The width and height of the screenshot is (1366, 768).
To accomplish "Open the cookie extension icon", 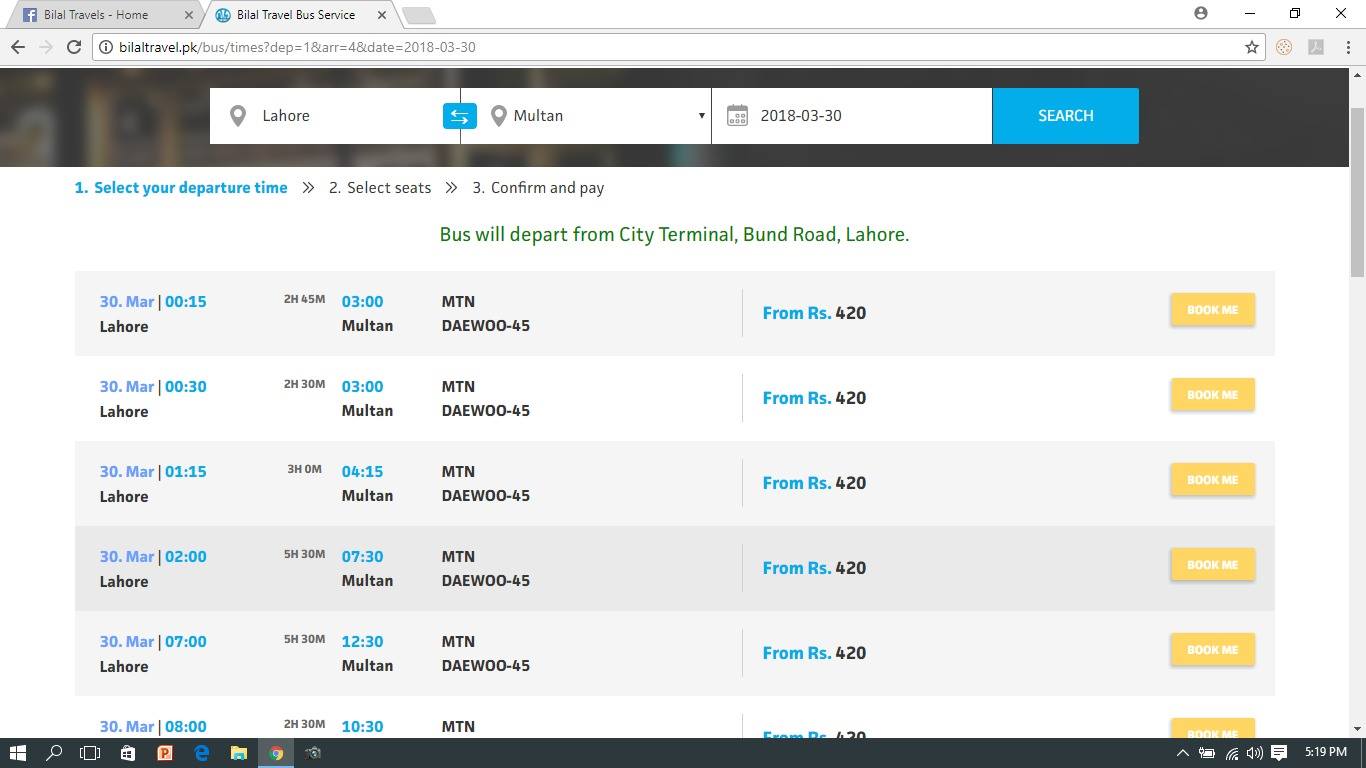I will (1284, 47).
